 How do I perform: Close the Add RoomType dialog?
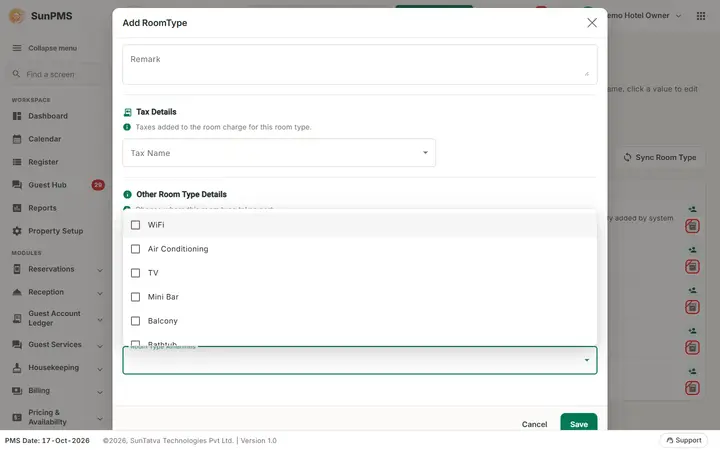[592, 23]
